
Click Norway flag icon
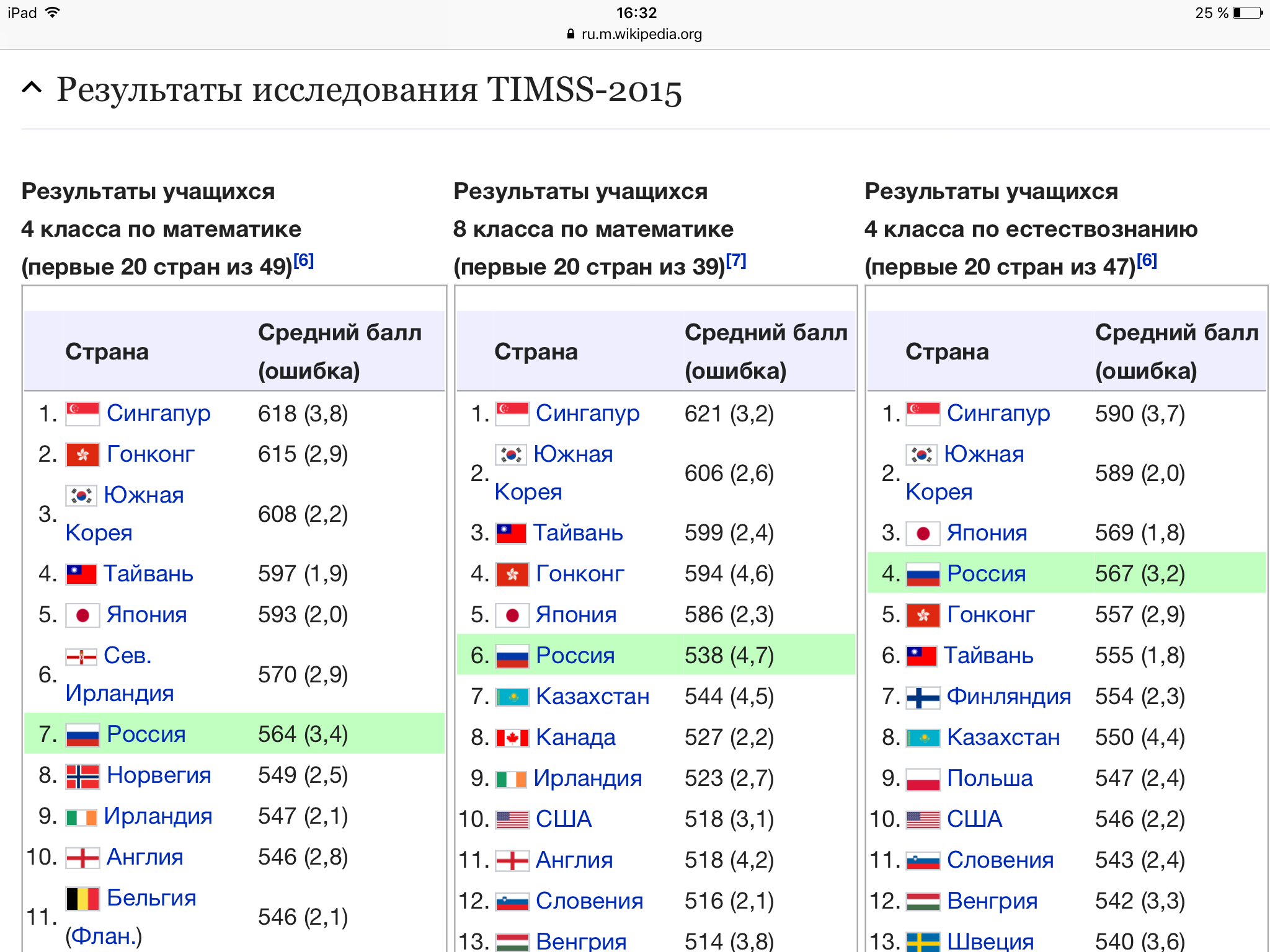pyautogui.click(x=82, y=775)
